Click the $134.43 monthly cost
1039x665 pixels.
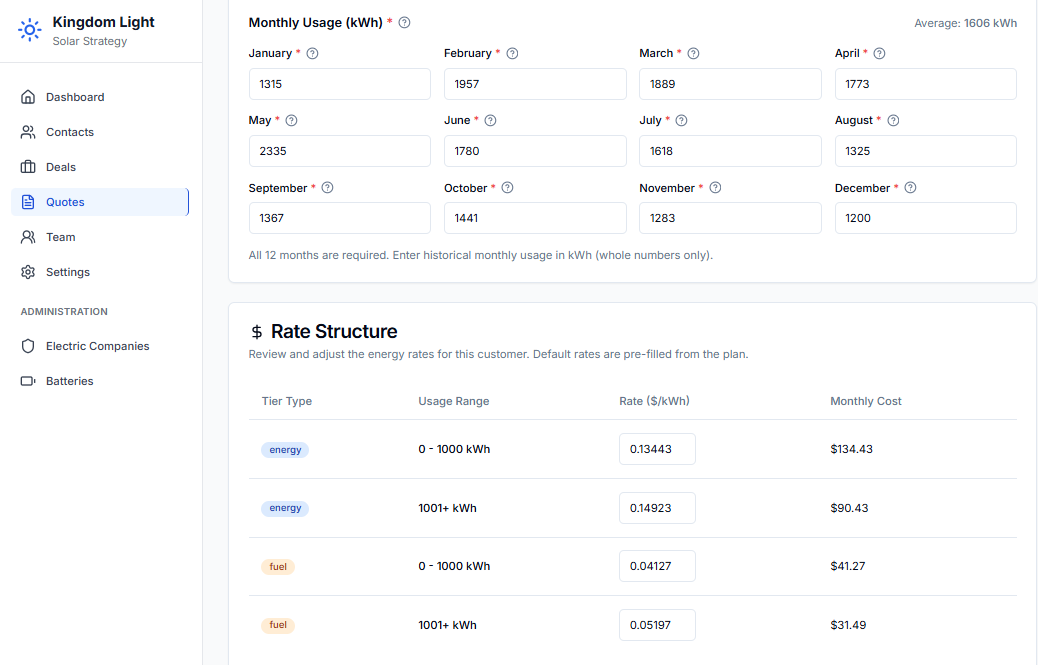pos(851,449)
